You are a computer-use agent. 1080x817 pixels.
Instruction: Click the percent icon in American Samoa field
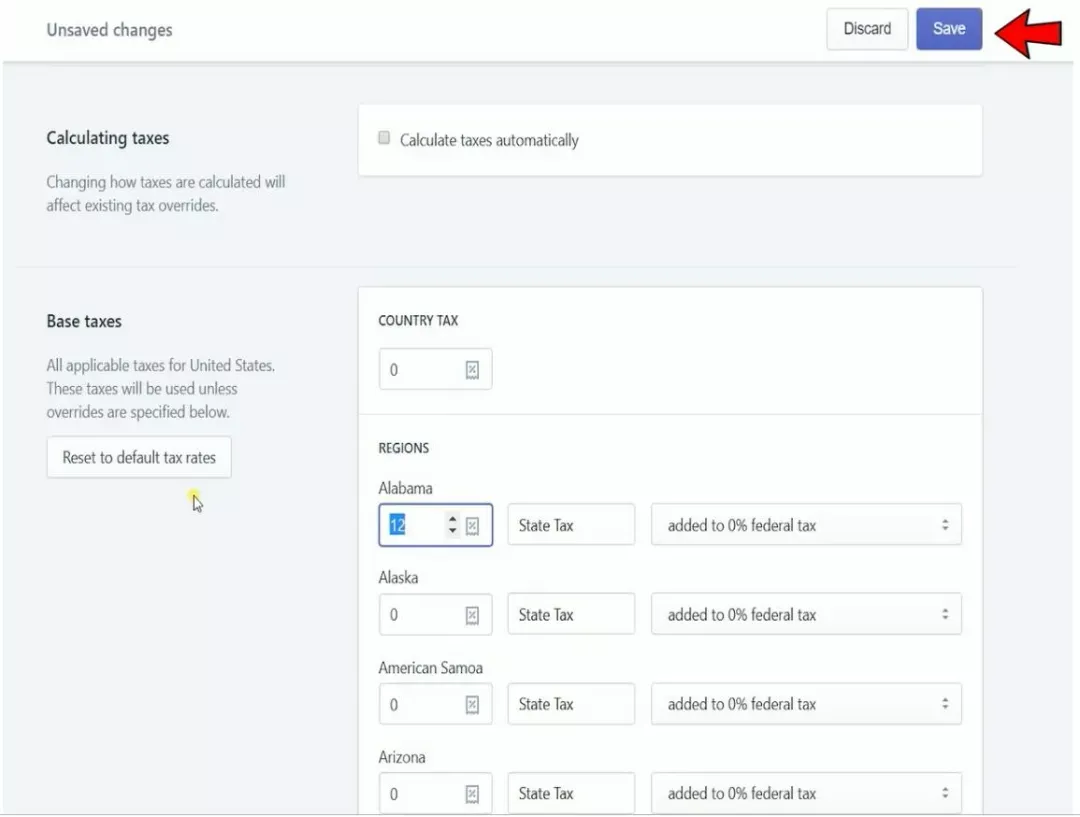coord(472,705)
